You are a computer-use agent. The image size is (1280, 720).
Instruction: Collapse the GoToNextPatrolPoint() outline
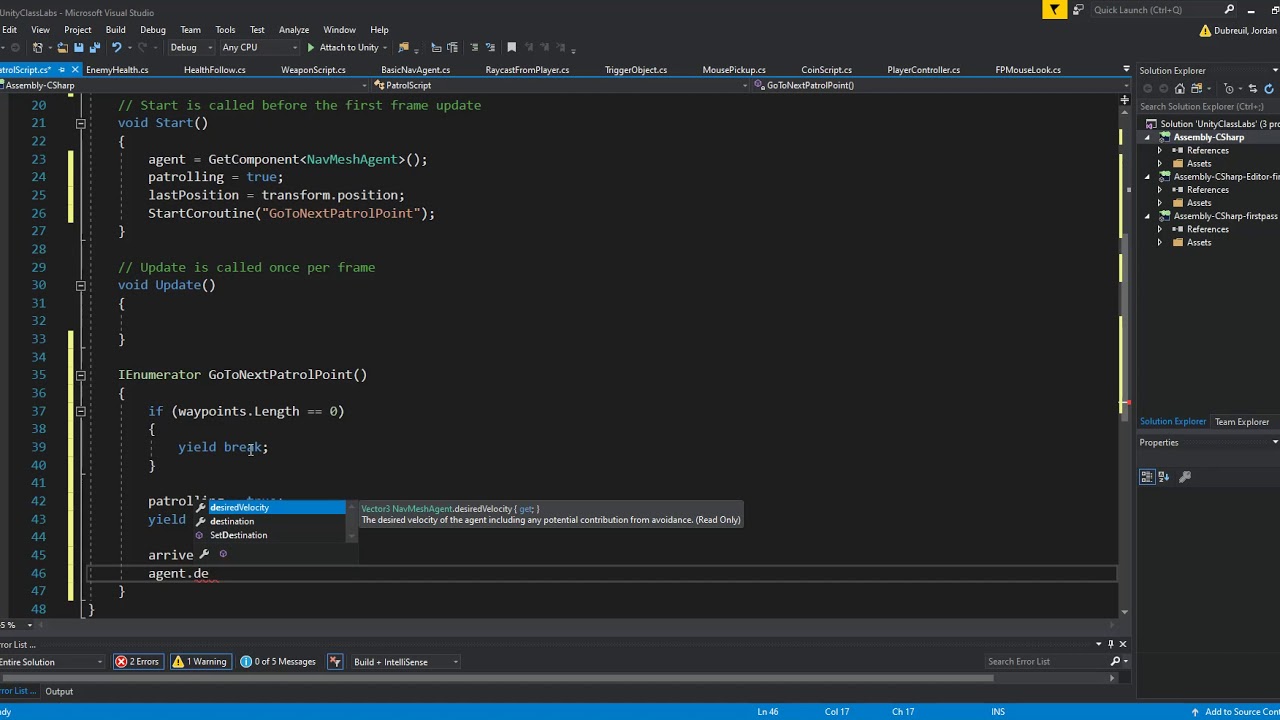[80, 375]
